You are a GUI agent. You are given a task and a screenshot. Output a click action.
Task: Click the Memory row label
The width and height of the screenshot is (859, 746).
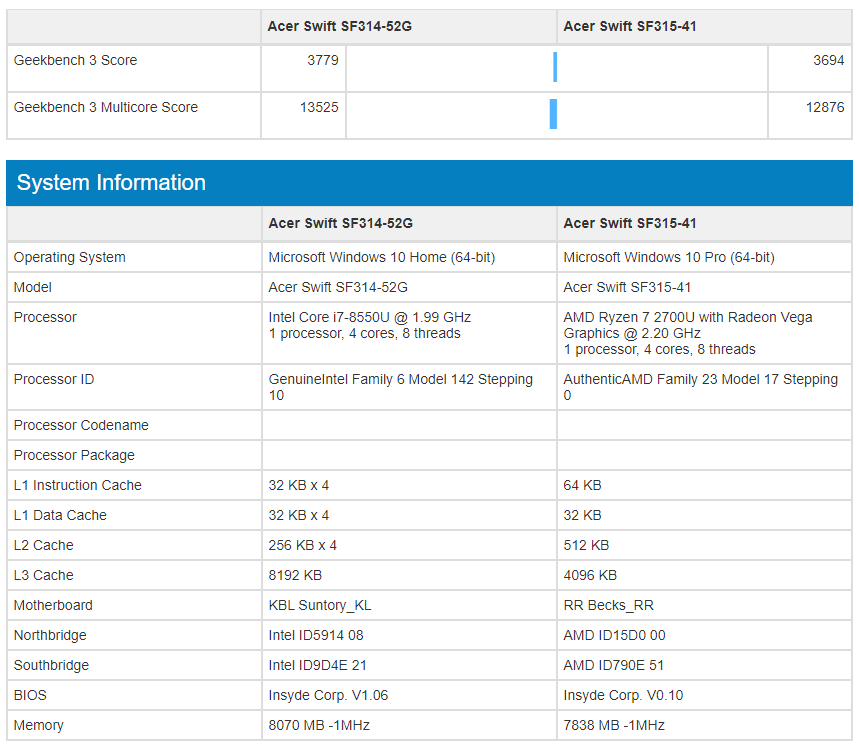tap(38, 726)
